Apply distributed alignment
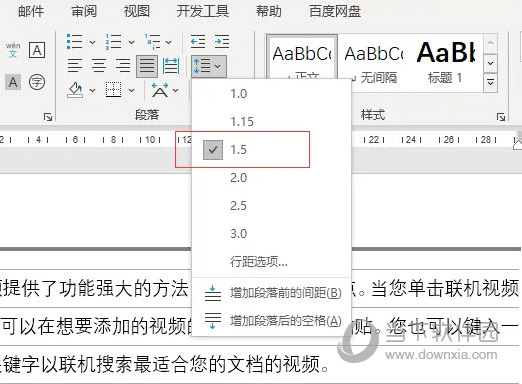The height and width of the screenshot is (384, 522). click(171, 66)
